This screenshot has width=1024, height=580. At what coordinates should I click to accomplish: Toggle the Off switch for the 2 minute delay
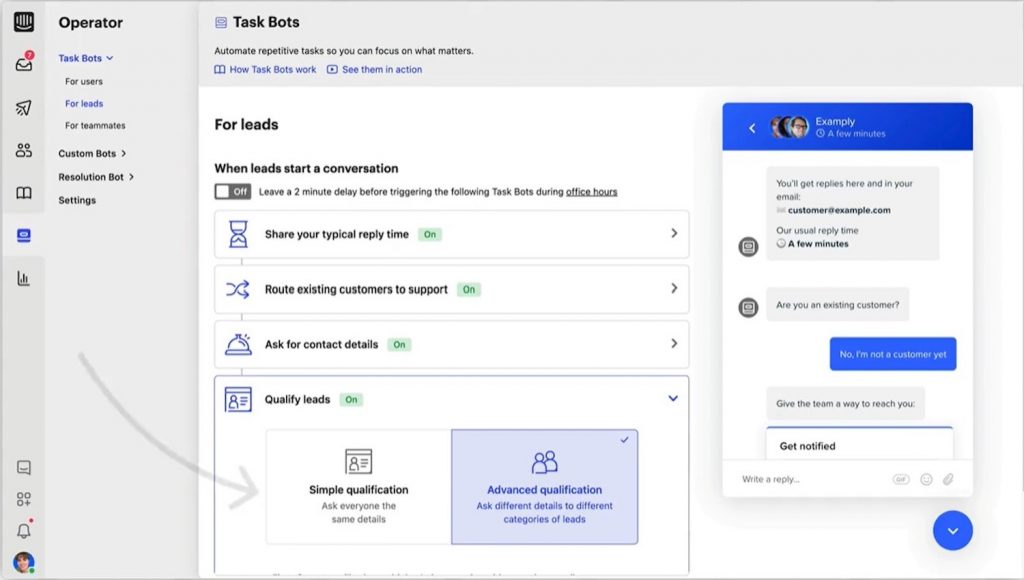[x=232, y=190]
